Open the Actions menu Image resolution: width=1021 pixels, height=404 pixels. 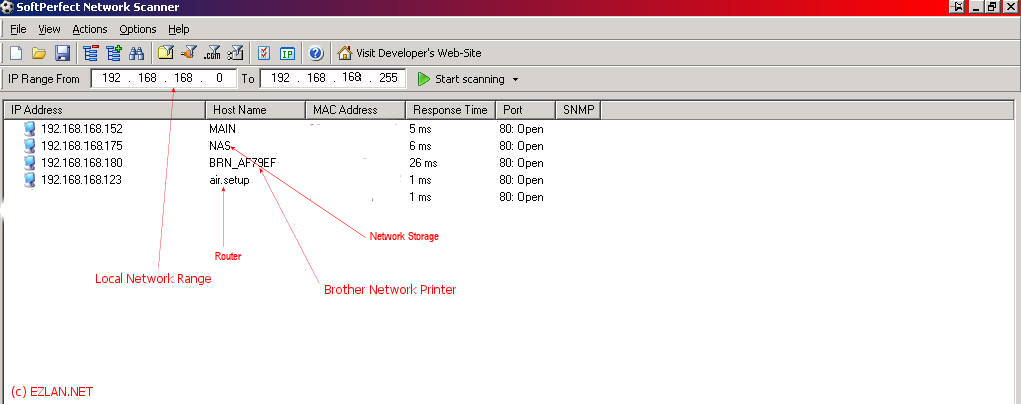(x=90, y=29)
